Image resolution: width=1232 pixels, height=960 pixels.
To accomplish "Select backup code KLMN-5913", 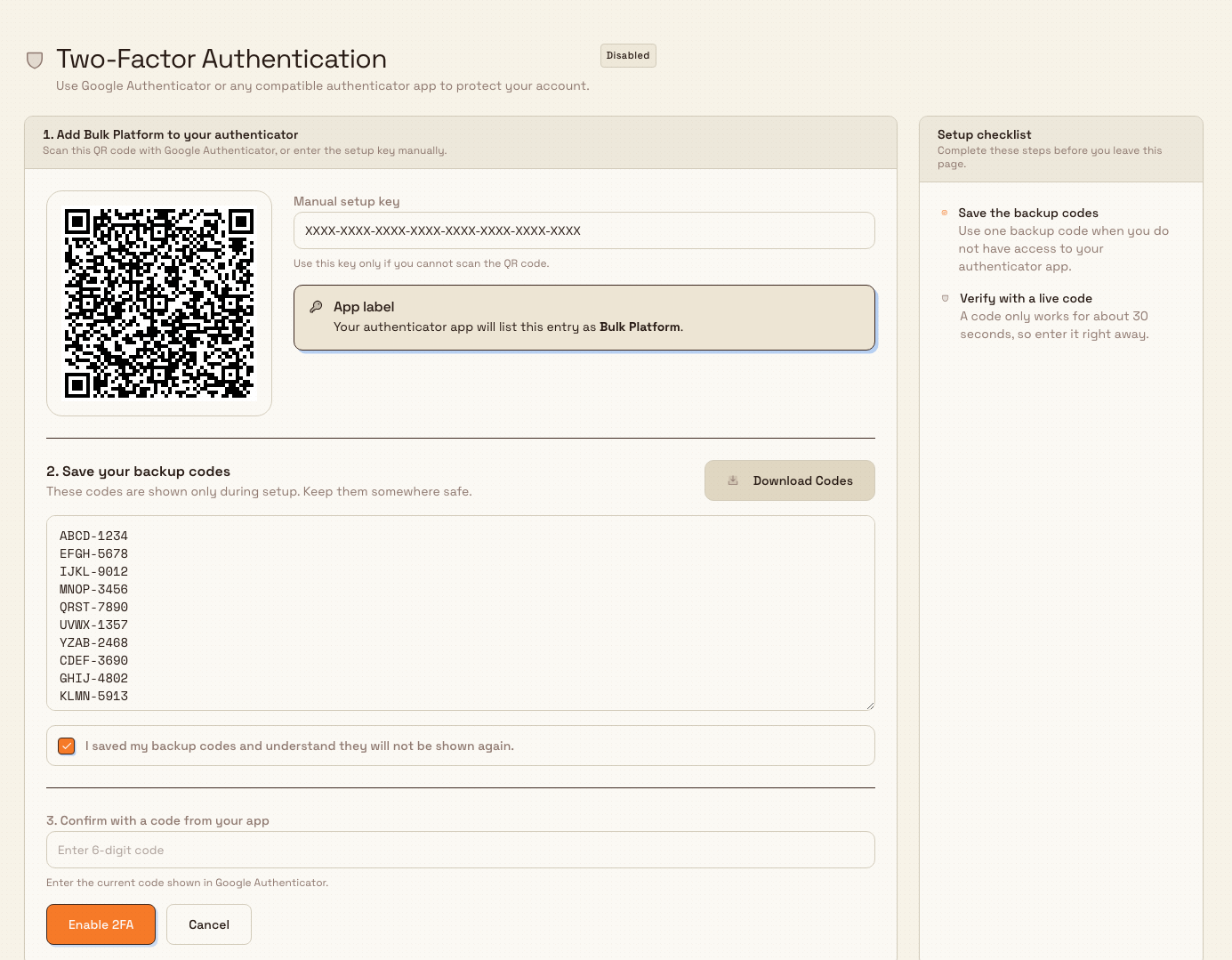I will [93, 696].
